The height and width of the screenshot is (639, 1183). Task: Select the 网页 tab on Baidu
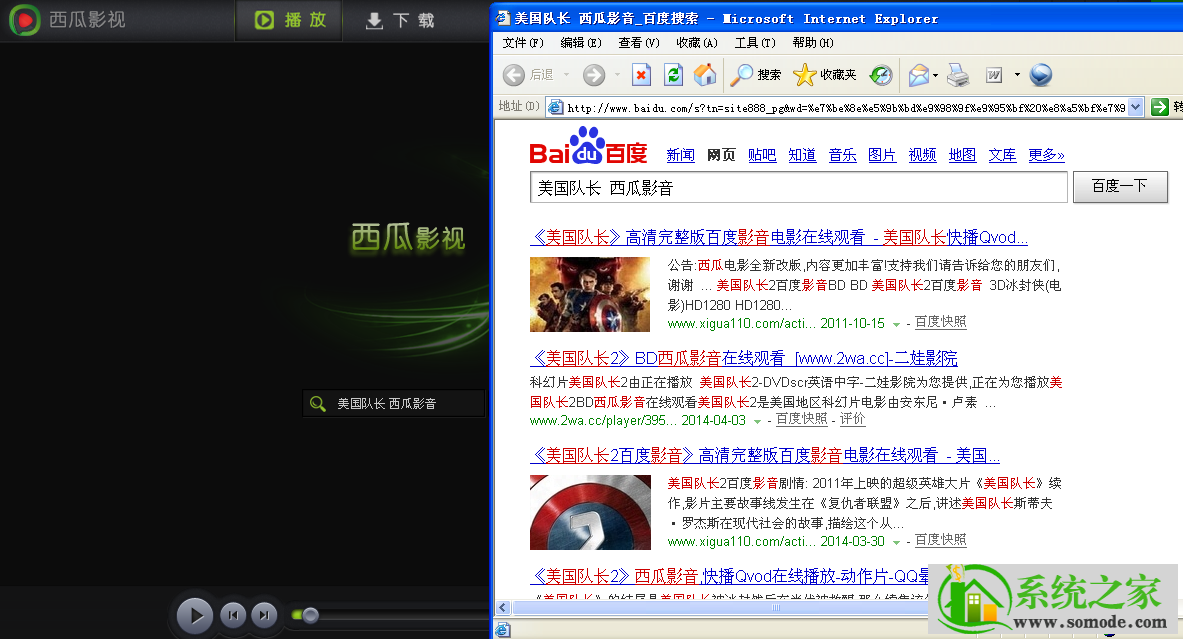coord(721,155)
